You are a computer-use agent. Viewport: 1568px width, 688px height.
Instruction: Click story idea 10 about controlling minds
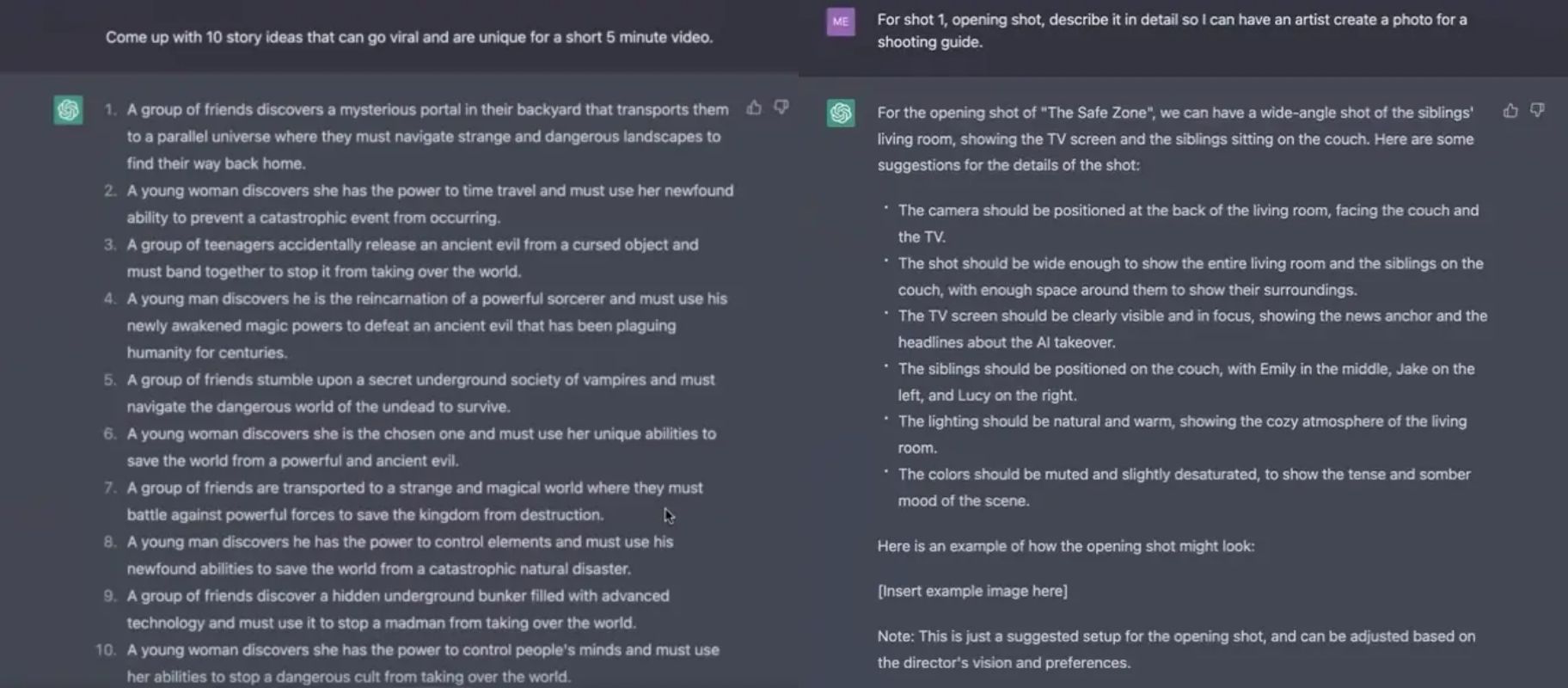pyautogui.click(x=423, y=663)
